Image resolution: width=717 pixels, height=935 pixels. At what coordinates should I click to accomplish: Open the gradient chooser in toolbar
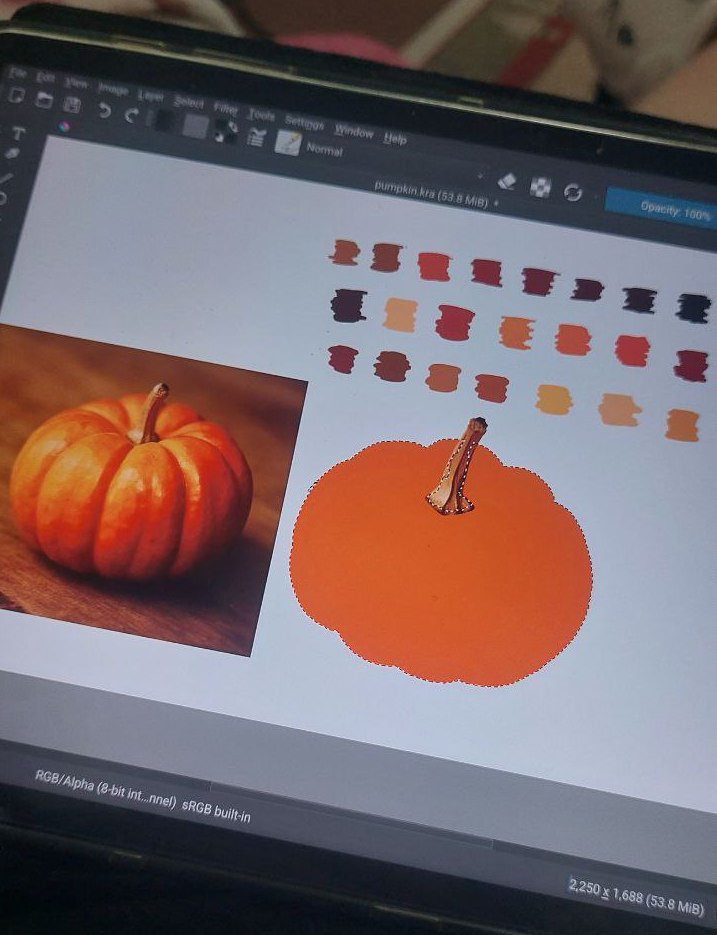click(x=163, y=120)
